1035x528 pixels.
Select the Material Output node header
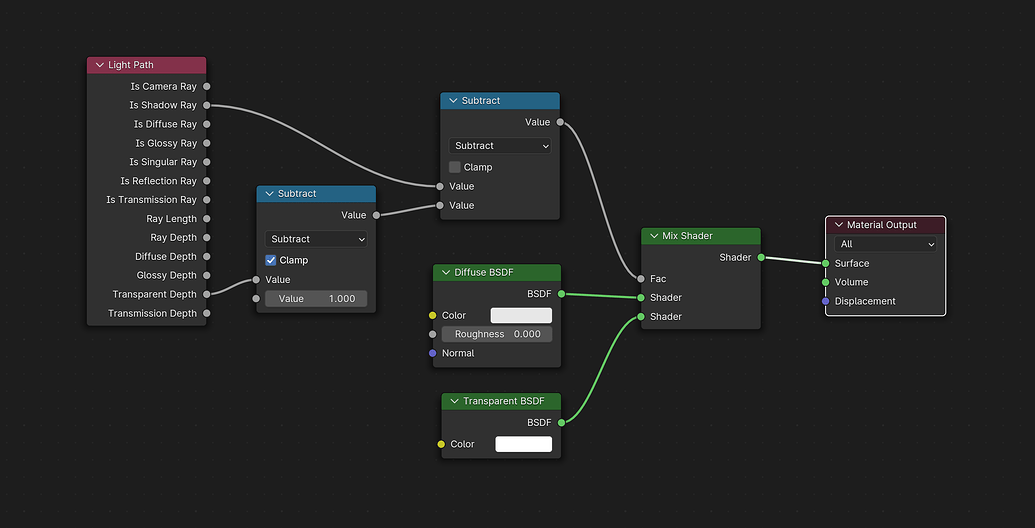885,224
